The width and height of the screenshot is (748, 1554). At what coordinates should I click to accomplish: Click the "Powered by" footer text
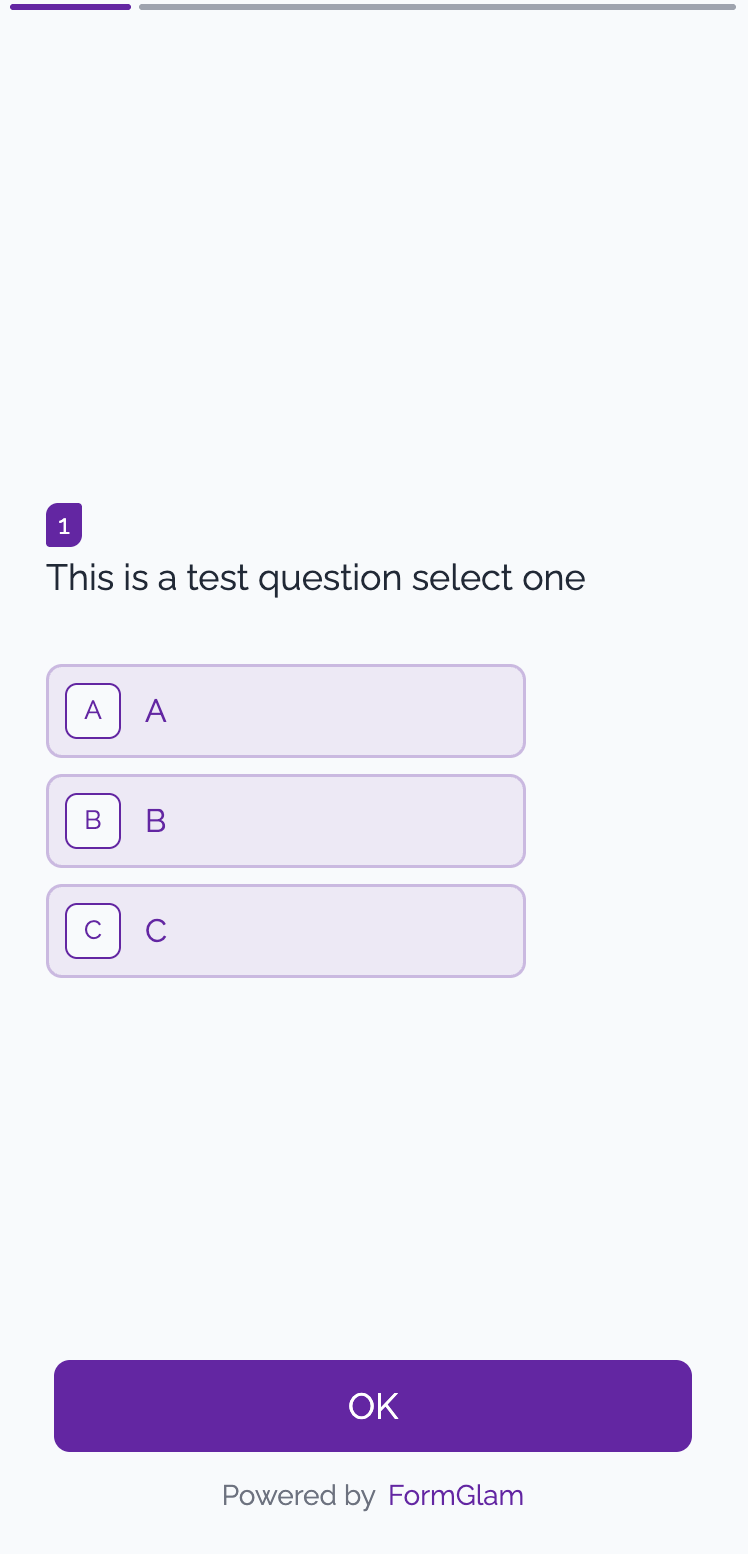[x=298, y=1495]
